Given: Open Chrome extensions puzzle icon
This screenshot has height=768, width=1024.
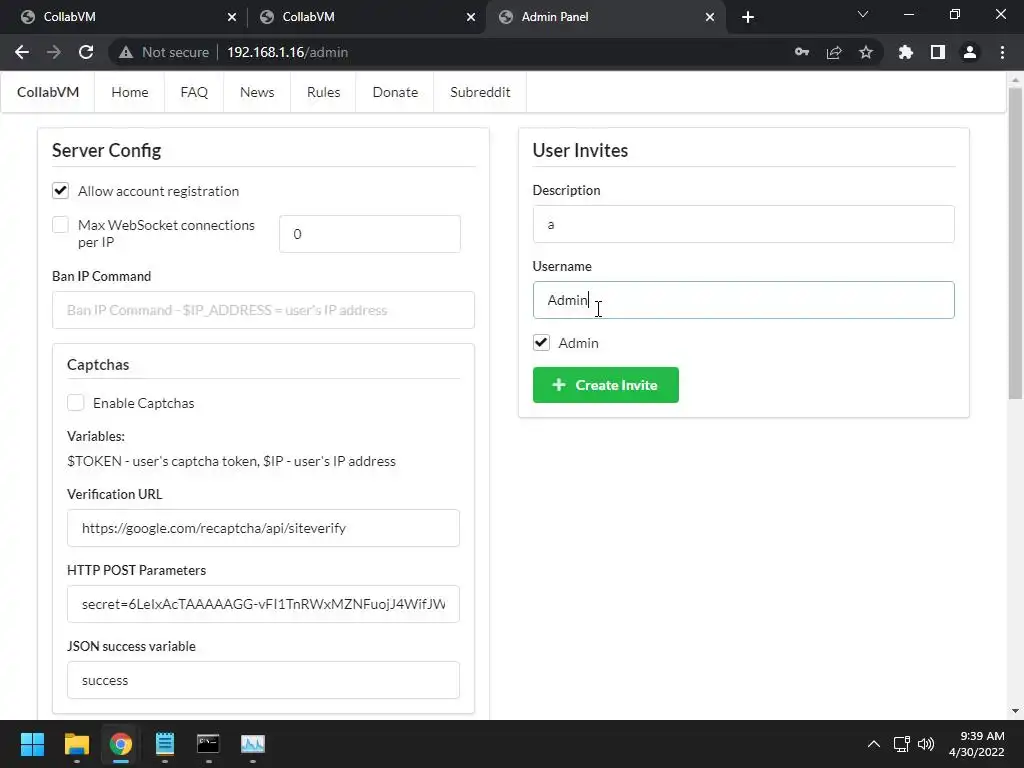Looking at the screenshot, I should (x=906, y=52).
